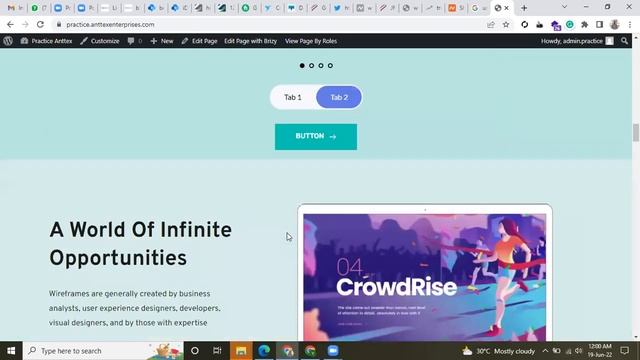The height and width of the screenshot is (360, 640).
Task: Open the Customize link in admin bar
Action: (x=100, y=41)
